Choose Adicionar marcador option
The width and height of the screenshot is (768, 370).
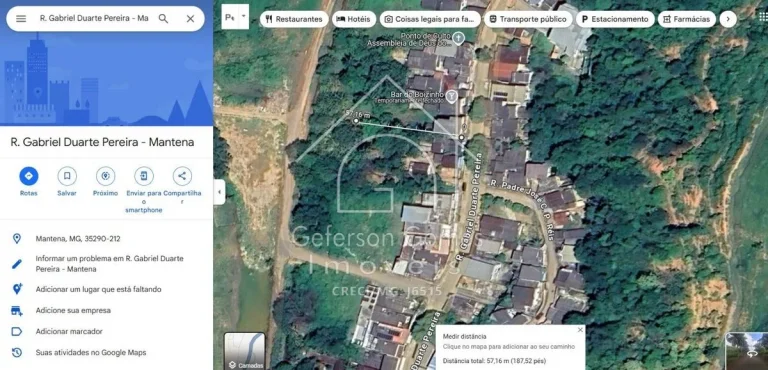click(x=69, y=331)
